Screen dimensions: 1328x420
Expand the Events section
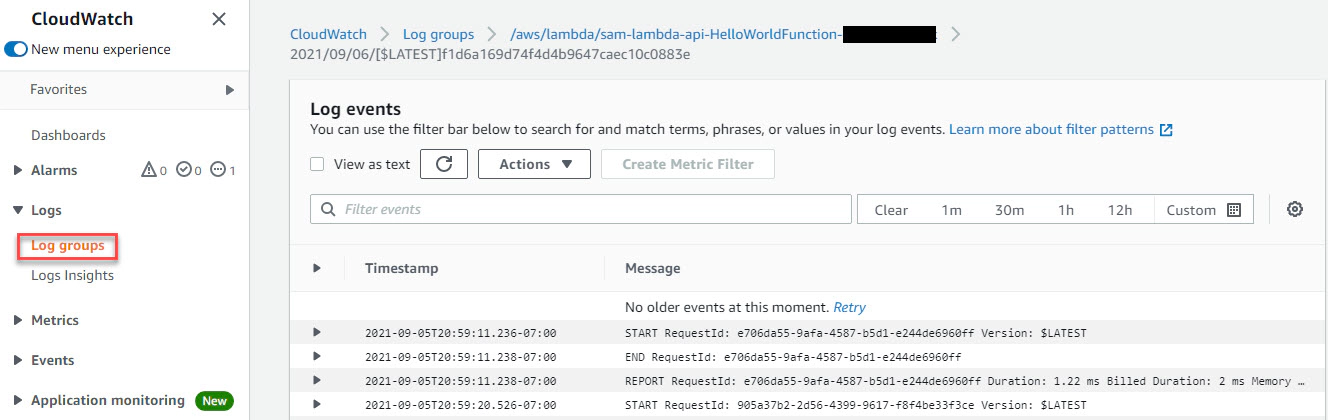coord(17,360)
